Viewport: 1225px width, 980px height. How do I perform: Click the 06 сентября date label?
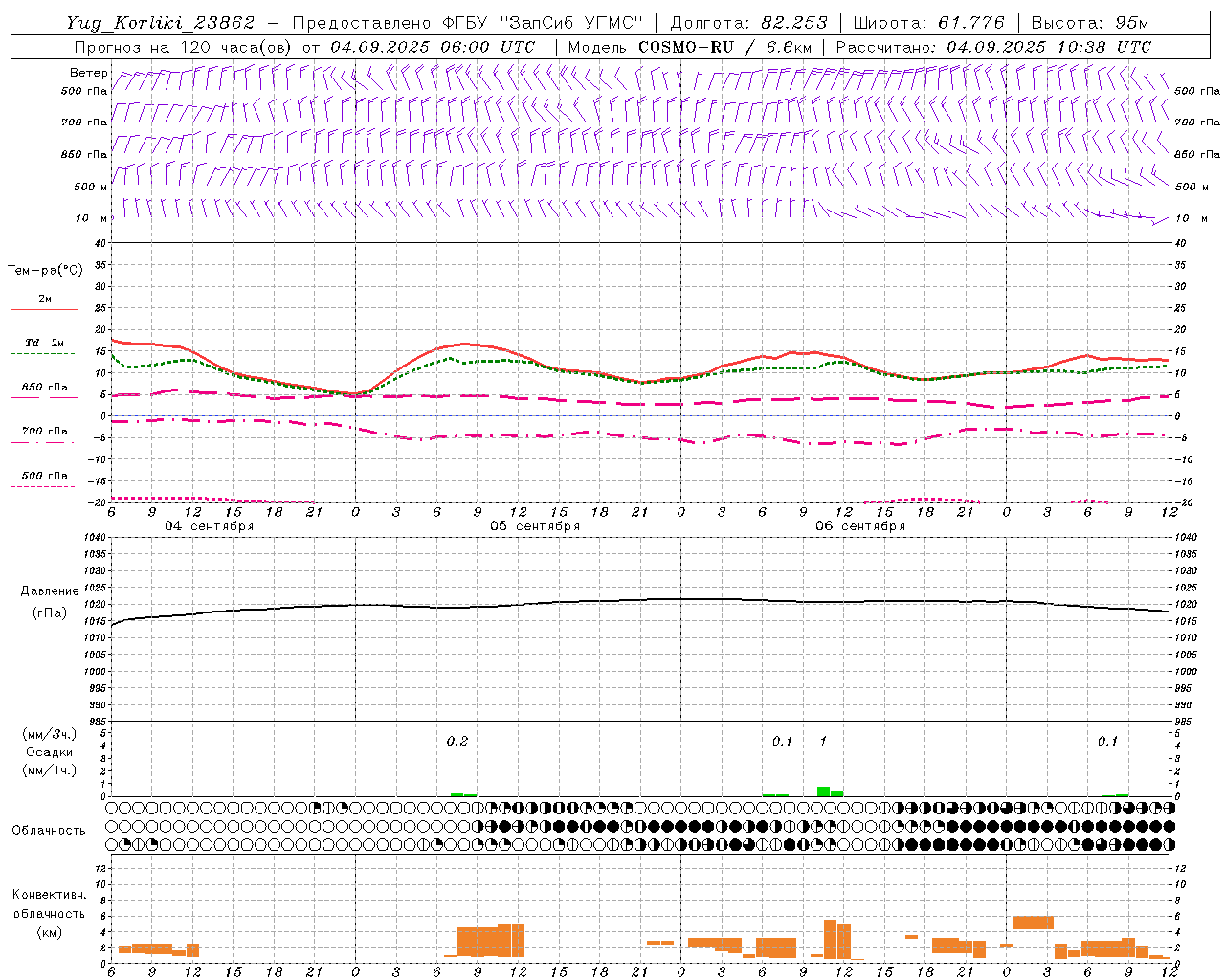tap(860, 526)
